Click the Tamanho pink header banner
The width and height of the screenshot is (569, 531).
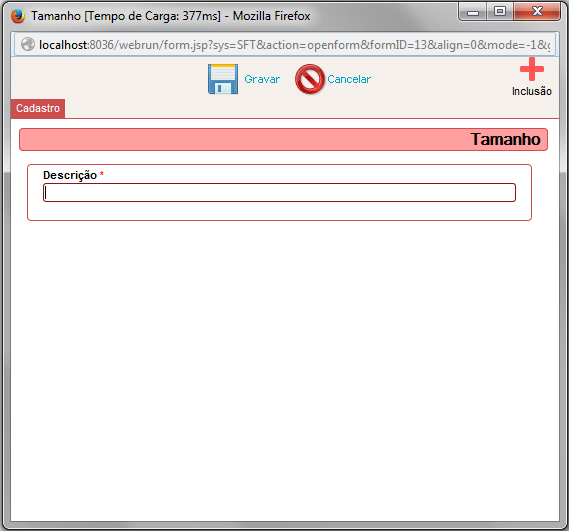click(x=283, y=139)
